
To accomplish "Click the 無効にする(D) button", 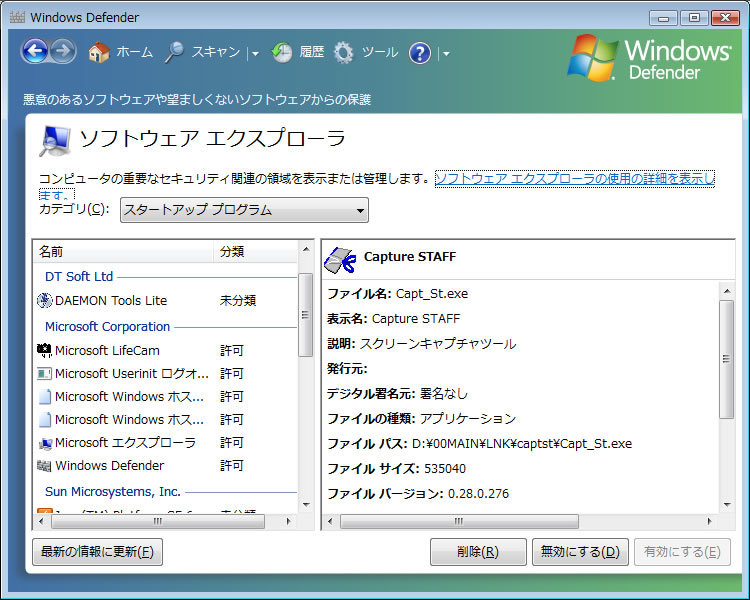I will (x=580, y=552).
